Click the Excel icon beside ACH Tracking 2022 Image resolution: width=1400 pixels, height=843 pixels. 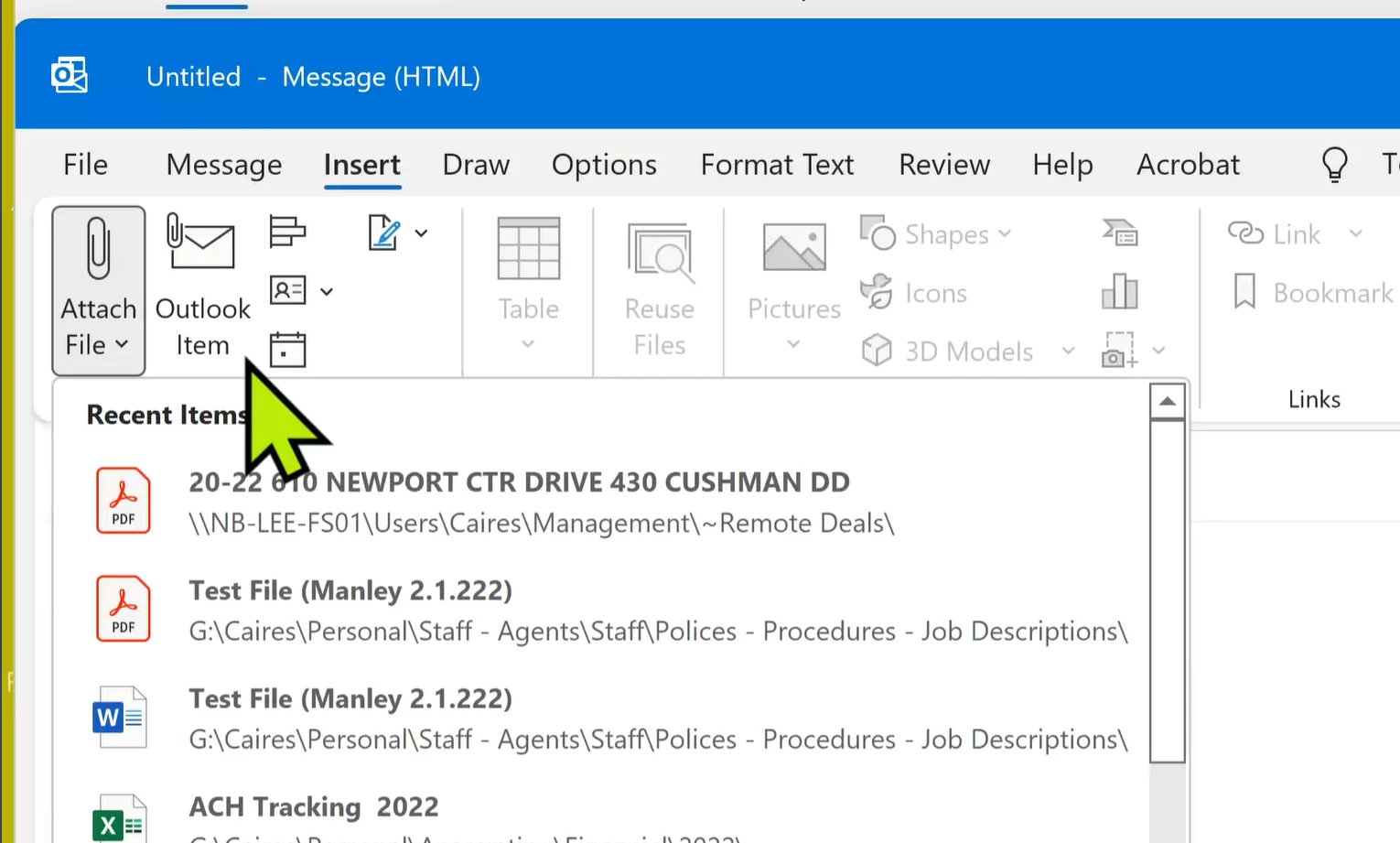click(120, 818)
